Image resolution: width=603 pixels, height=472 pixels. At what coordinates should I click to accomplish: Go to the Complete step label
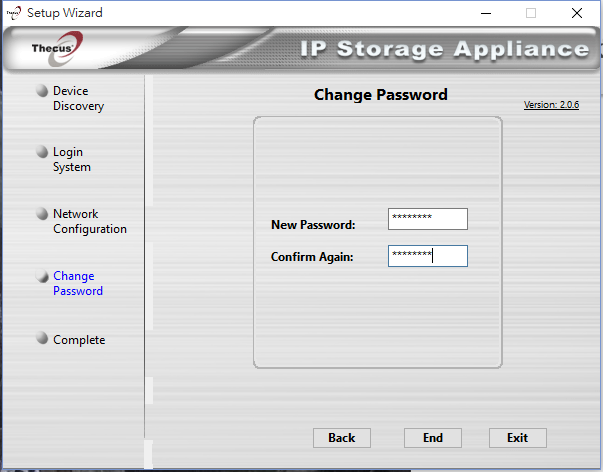(79, 340)
